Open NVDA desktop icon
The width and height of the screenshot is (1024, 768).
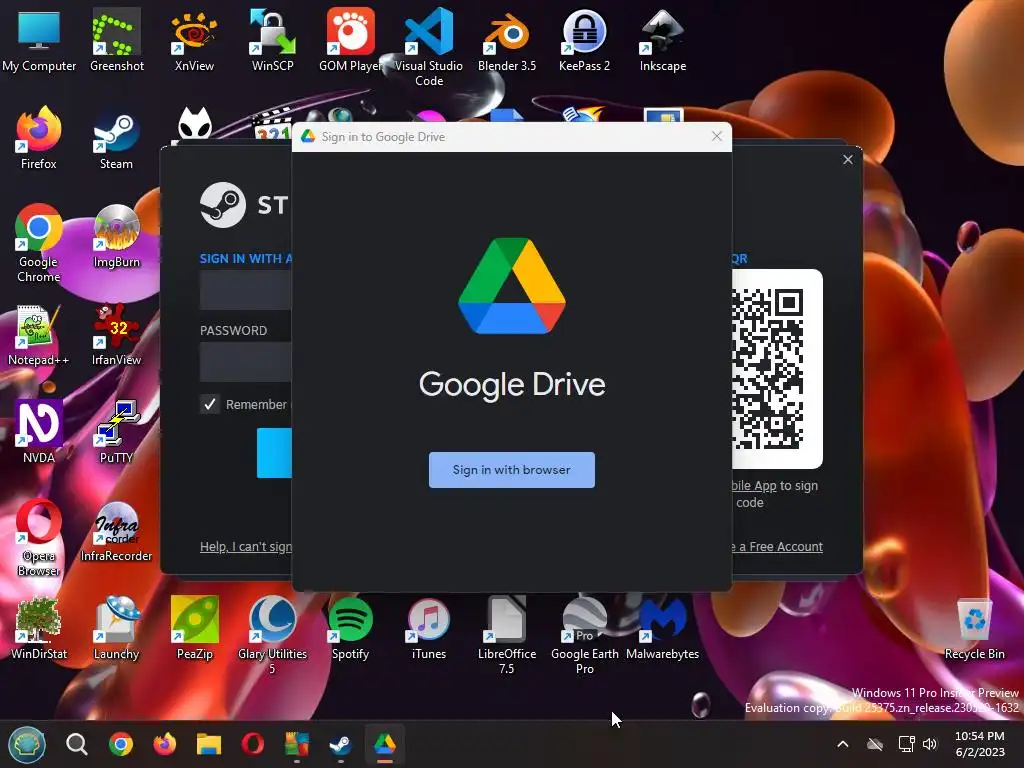tap(39, 432)
